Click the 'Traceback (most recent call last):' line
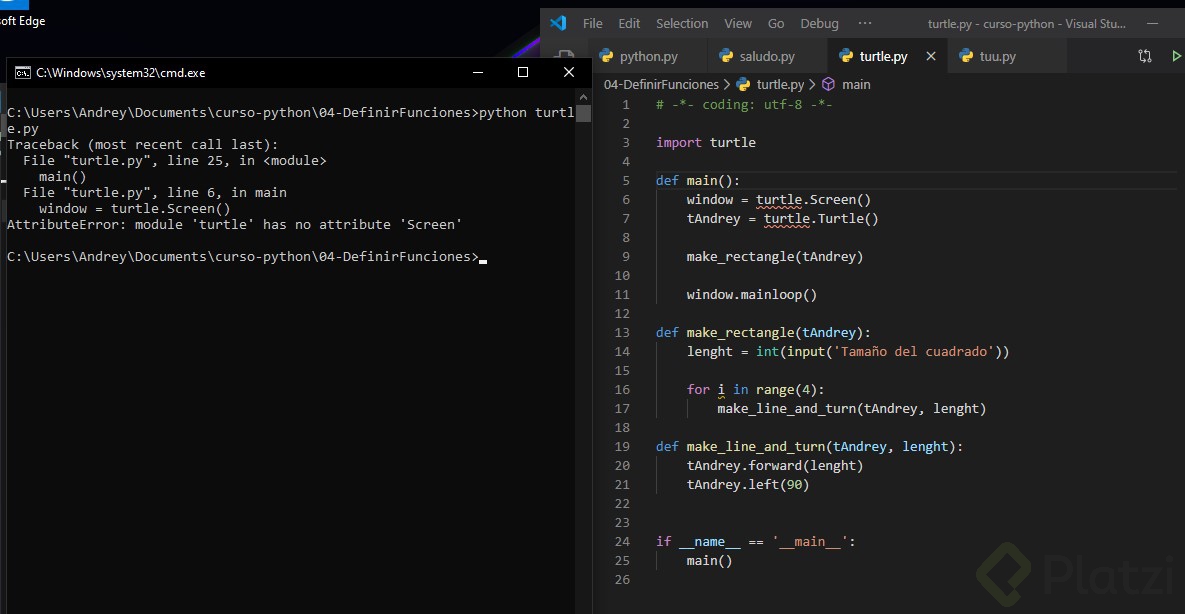Image resolution: width=1185 pixels, height=614 pixels. coord(143,144)
